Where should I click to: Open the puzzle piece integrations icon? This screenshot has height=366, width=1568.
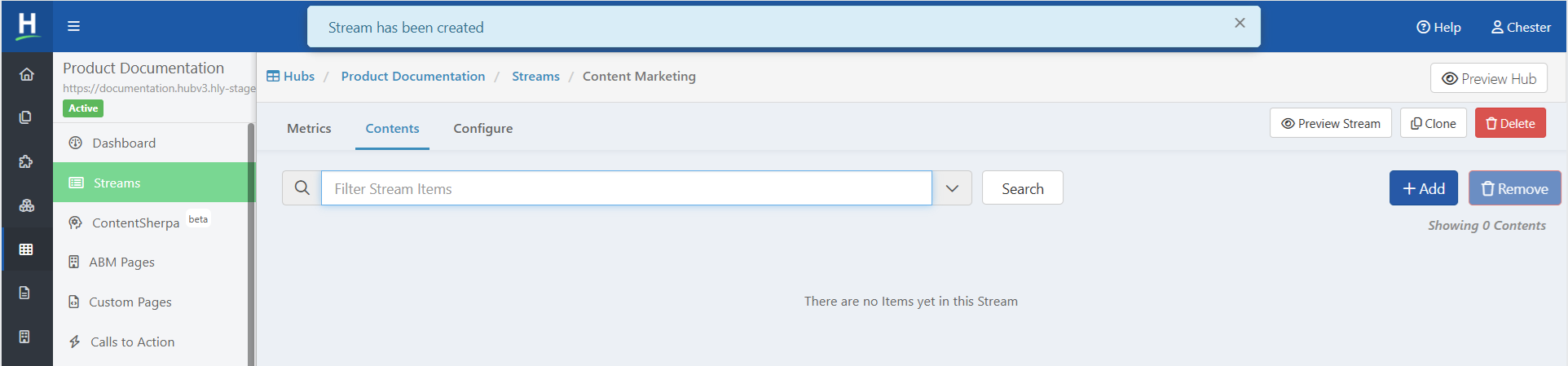[26, 161]
